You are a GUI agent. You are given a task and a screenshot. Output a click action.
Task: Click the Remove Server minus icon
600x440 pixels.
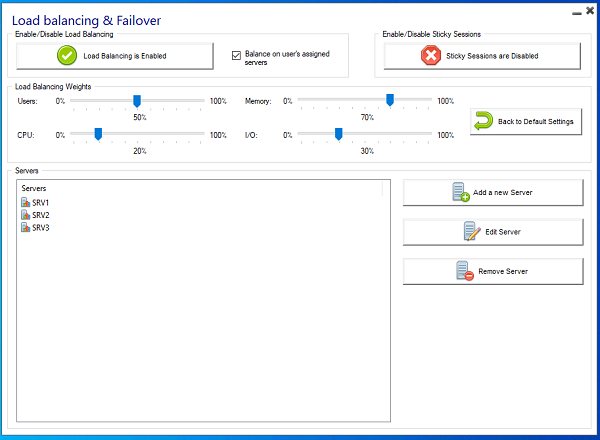[x=462, y=271]
